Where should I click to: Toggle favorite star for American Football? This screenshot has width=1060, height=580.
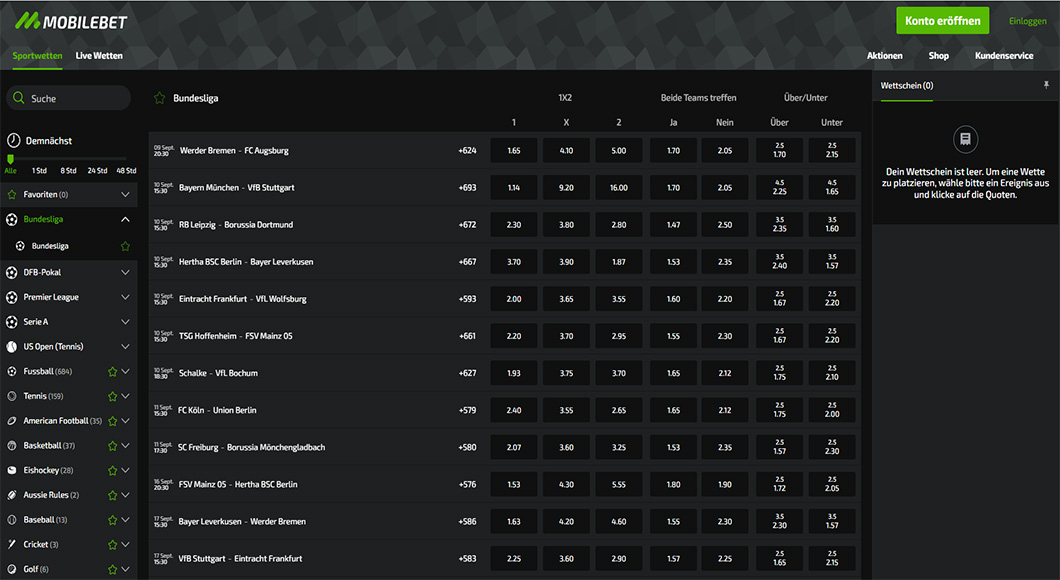pos(113,421)
